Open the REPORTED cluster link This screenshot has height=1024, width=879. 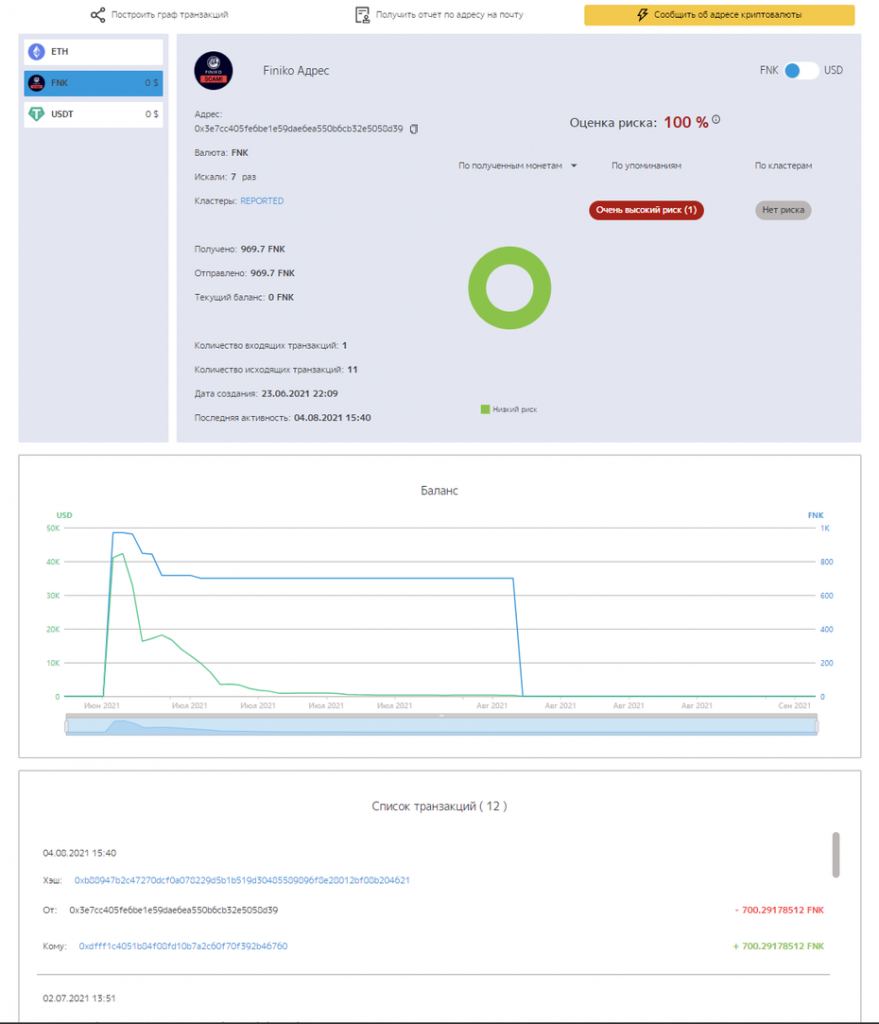tap(262, 201)
